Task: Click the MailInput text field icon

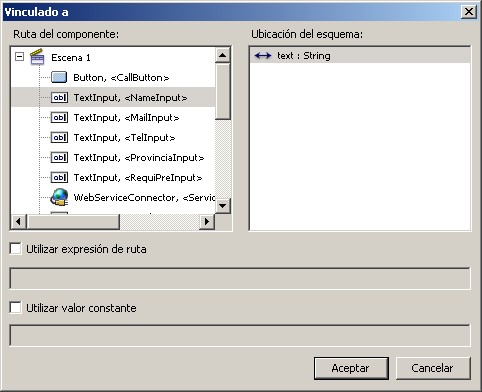Action: [x=59, y=117]
